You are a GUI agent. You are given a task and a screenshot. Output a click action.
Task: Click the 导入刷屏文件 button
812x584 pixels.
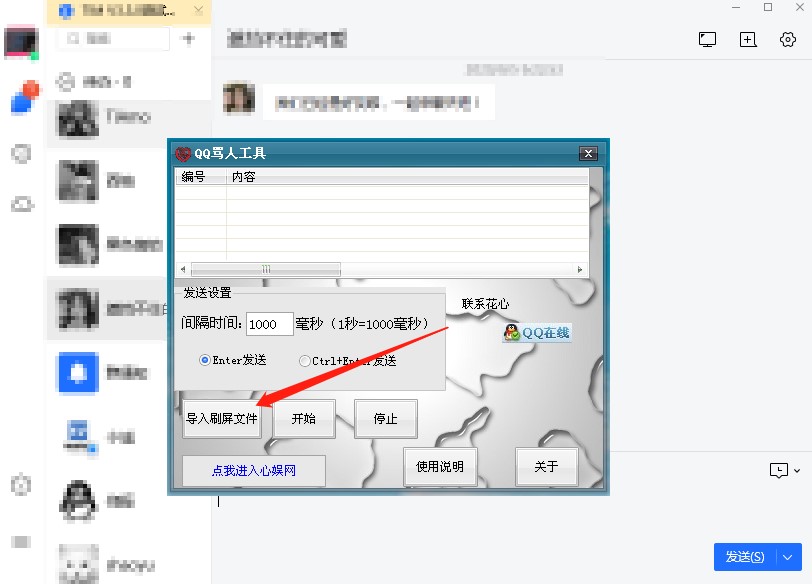(222, 419)
